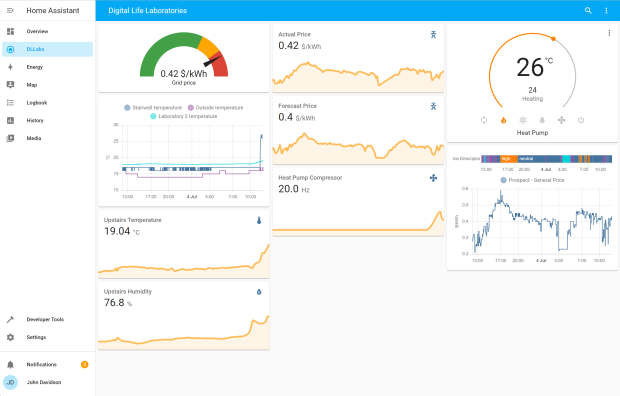Click the Heat Pump thermostat name label
This screenshot has width=620, height=396.
pyautogui.click(x=532, y=133)
